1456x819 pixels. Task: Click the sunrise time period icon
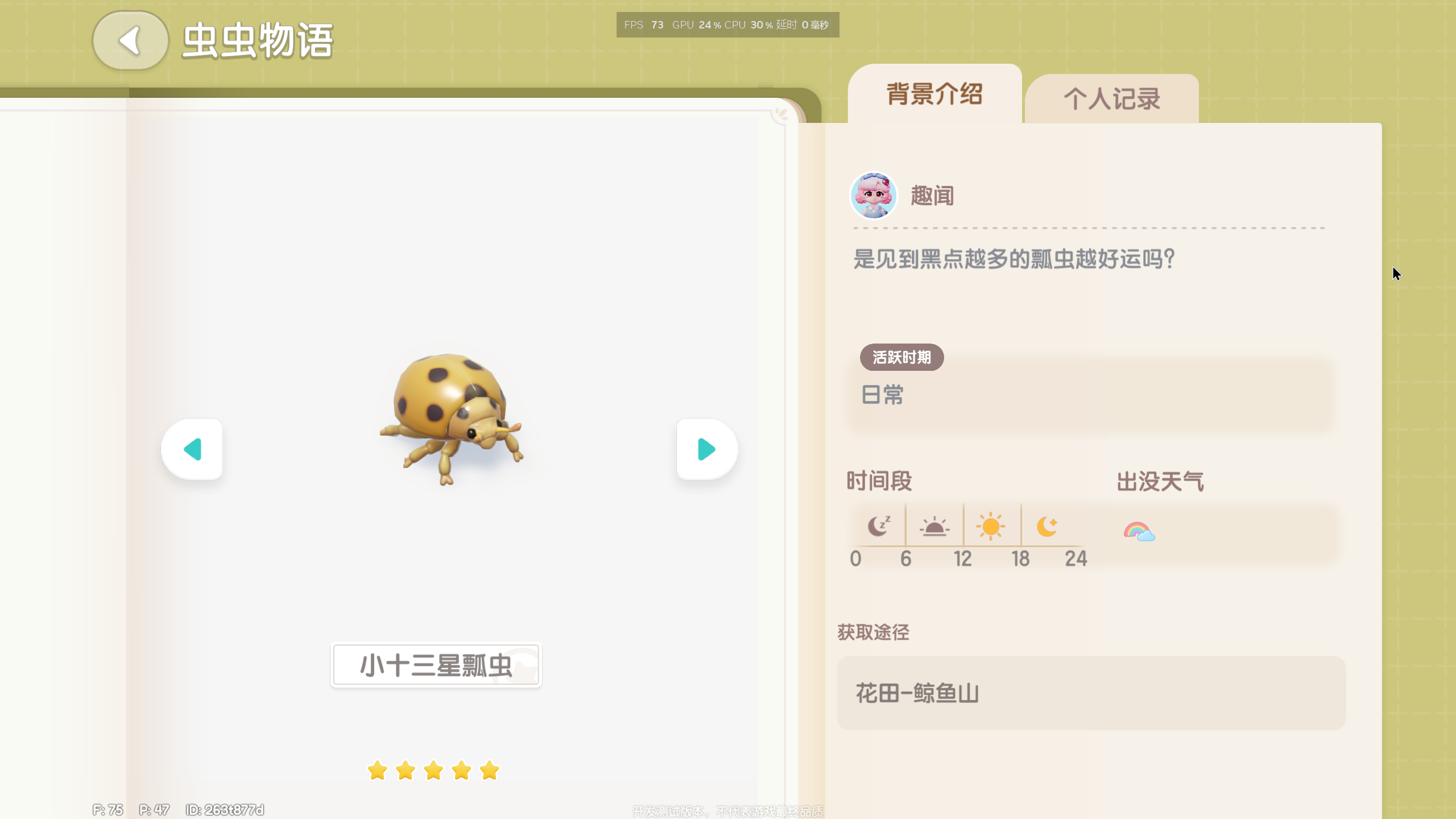(934, 527)
